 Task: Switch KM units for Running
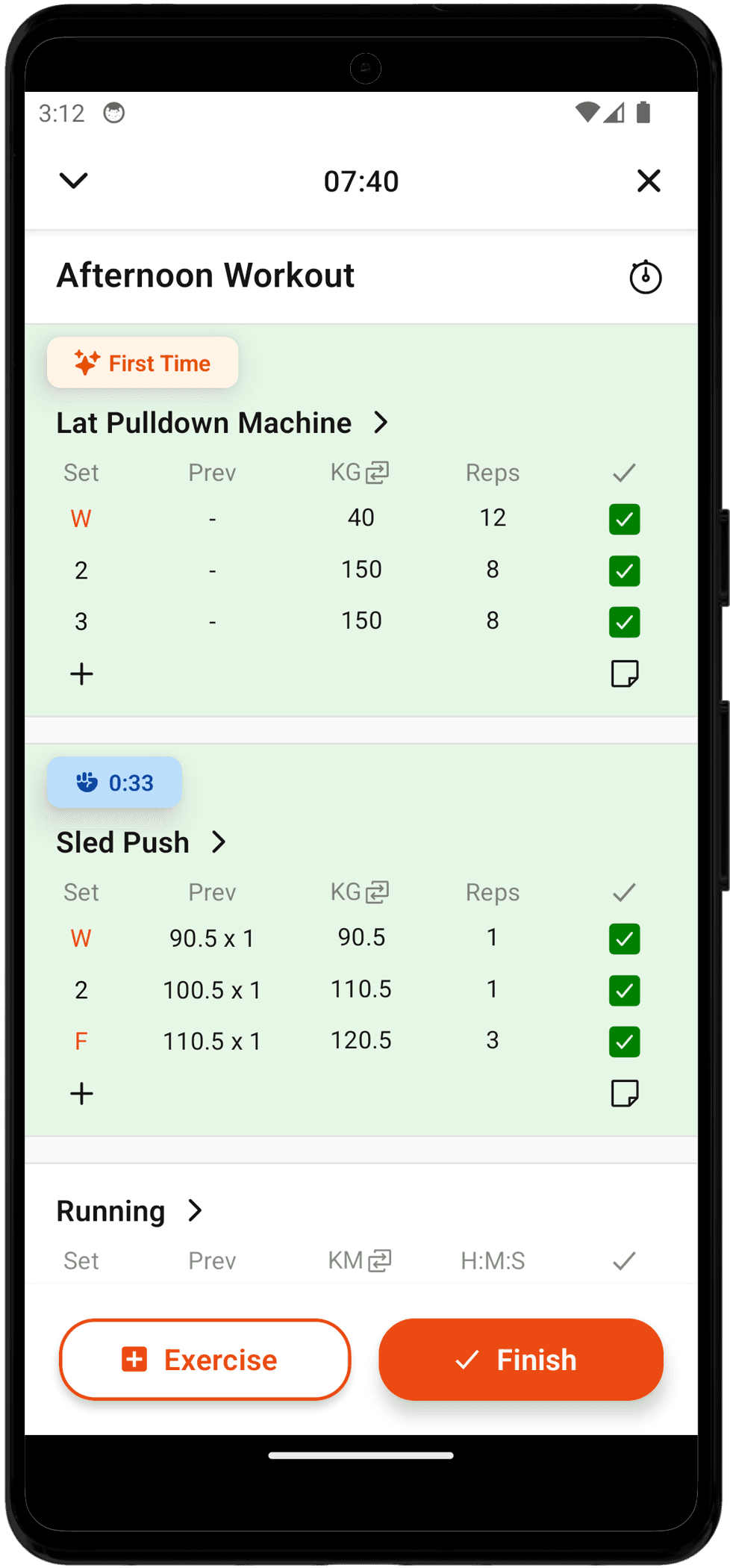pyautogui.click(x=380, y=1260)
